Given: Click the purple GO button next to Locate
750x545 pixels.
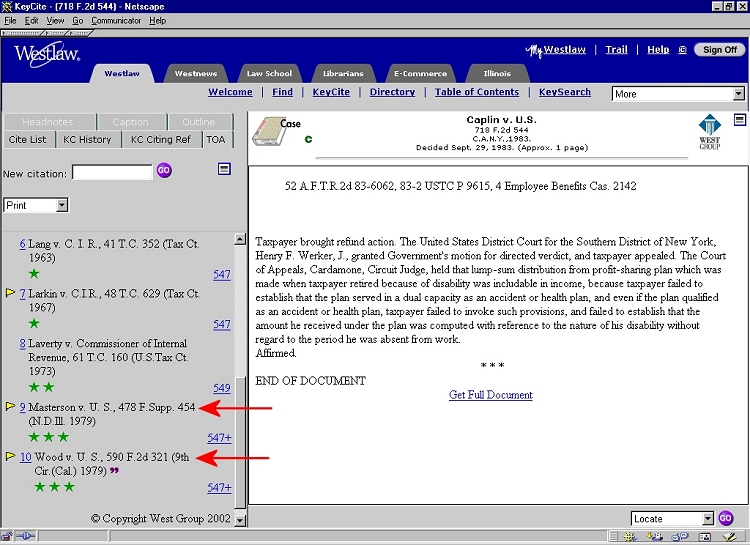Looking at the screenshot, I should [x=726, y=518].
